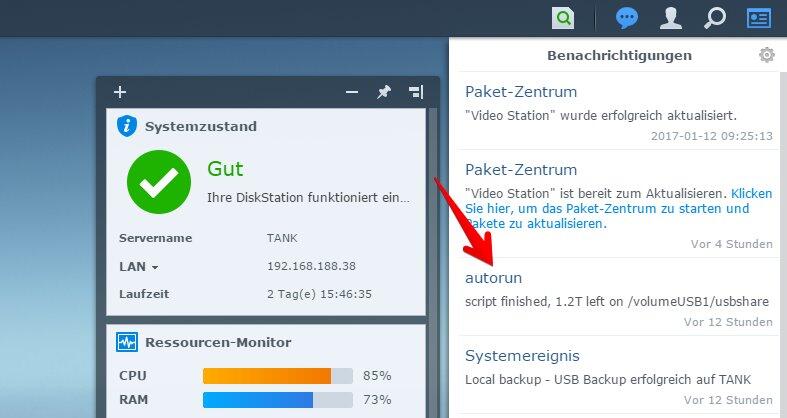Click the widget panel dock icon

coord(415,92)
